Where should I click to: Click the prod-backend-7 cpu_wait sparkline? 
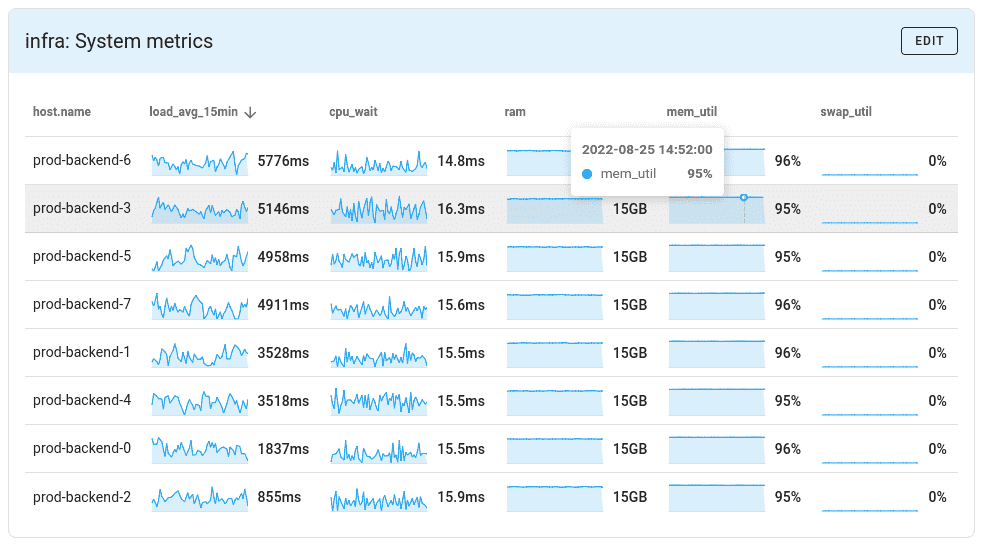(x=378, y=305)
